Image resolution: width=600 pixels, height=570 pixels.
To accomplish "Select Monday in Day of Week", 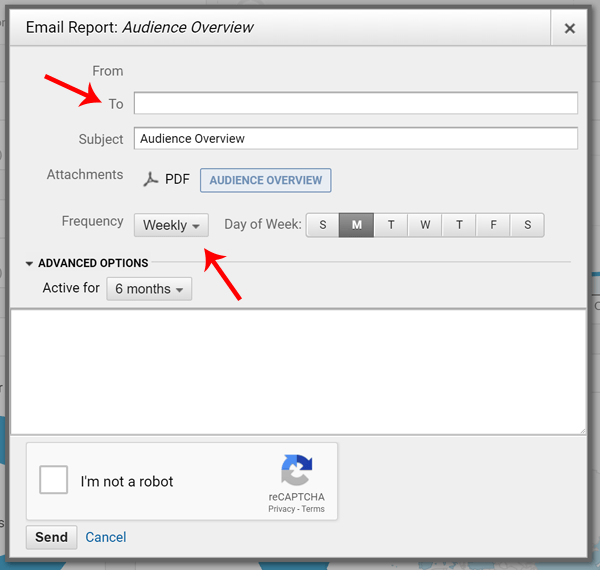I will (356, 225).
